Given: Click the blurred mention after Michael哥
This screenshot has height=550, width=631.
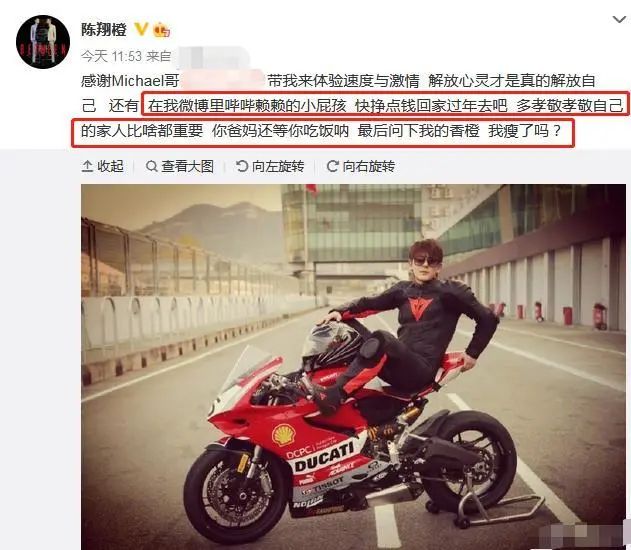Looking at the screenshot, I should click(x=223, y=81).
